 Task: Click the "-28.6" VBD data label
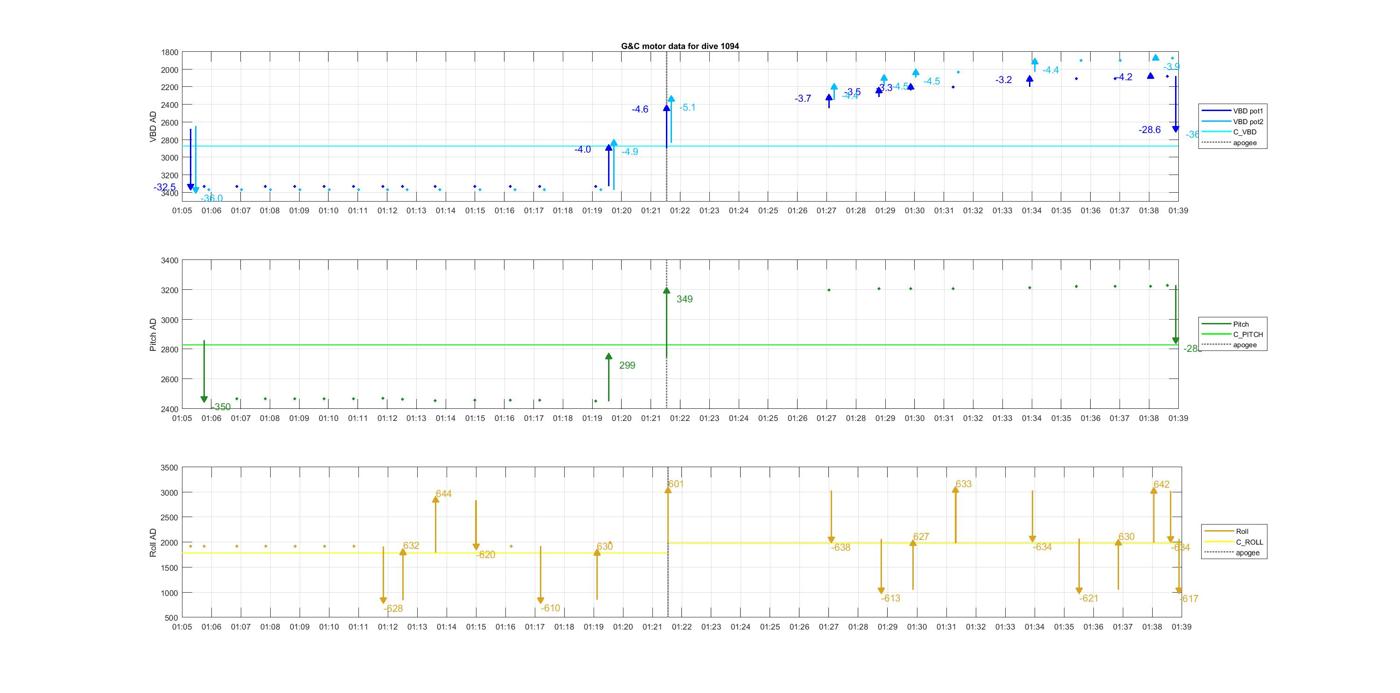point(1150,130)
